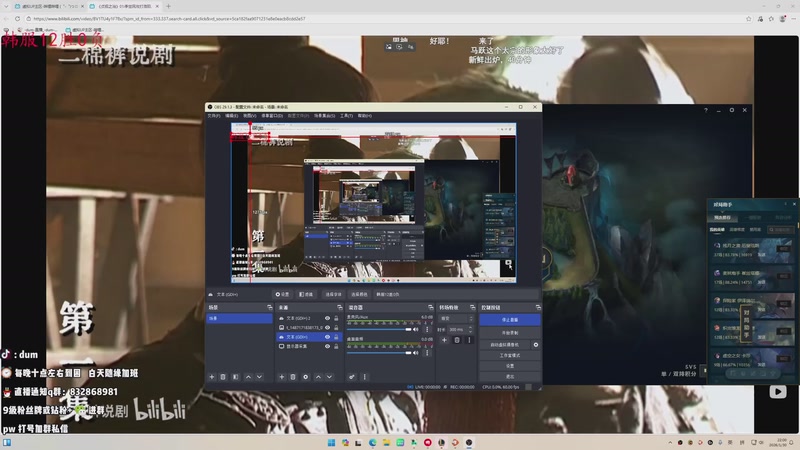
Task: Hide the 文本 (GDI+) 2 source
Action: 327,319
